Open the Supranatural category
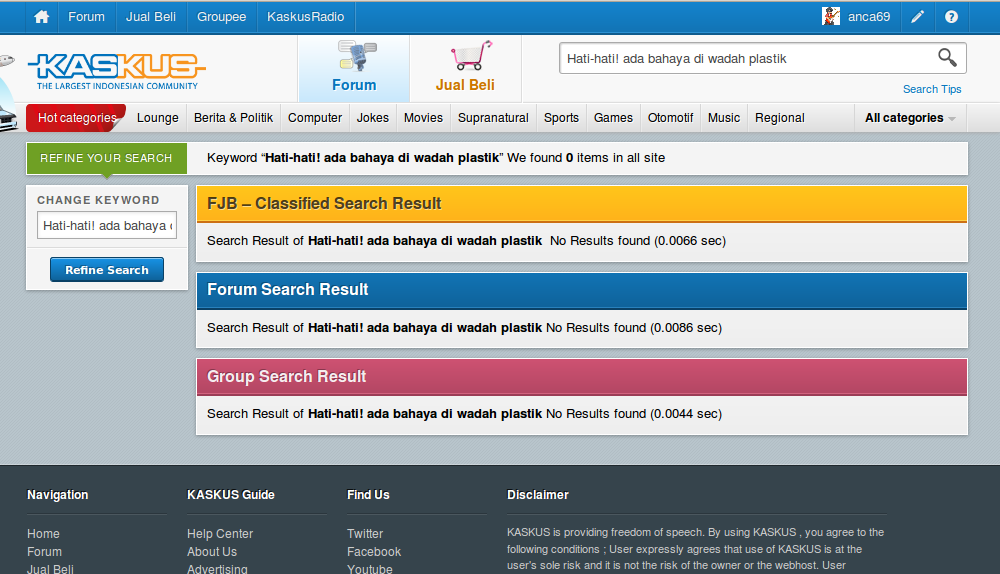Viewport: 1000px width, 574px height. click(493, 118)
